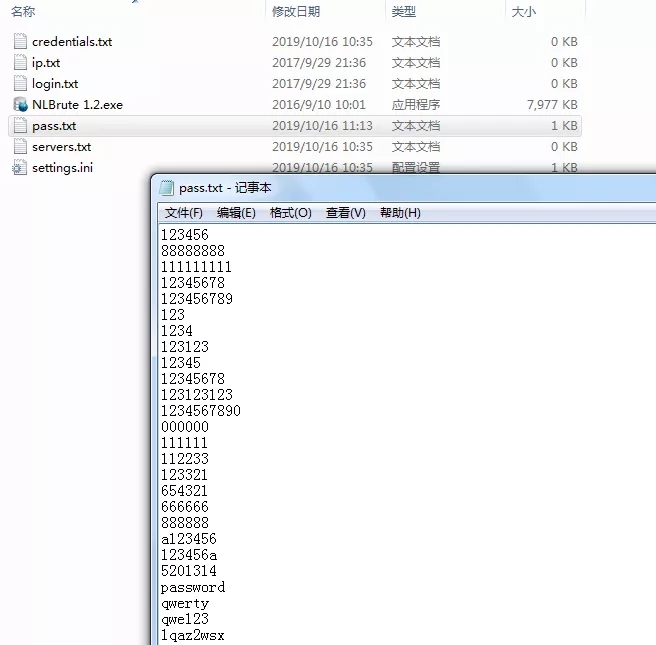This screenshot has width=656, height=645.
Task: Click the settings.ini gear file icon
Action: coord(20,168)
